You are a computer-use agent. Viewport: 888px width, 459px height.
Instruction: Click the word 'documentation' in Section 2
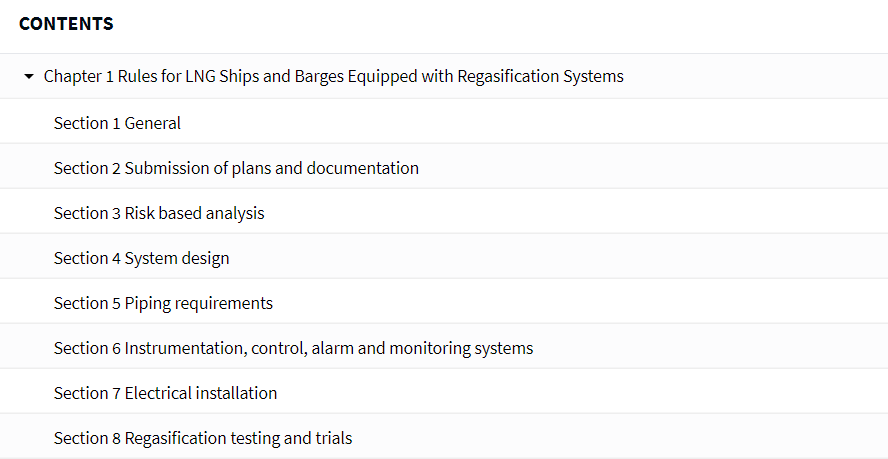362,168
